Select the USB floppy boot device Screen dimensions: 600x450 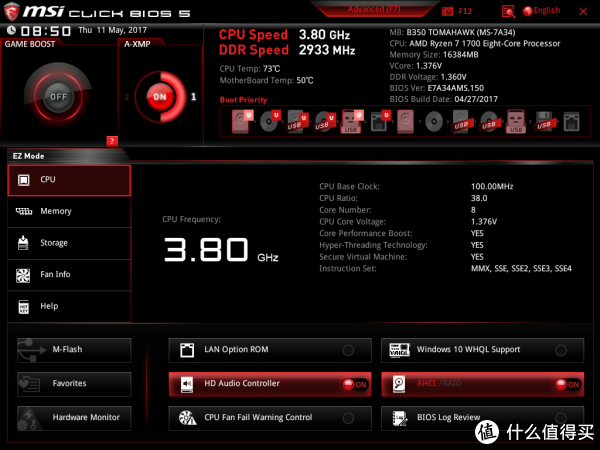[543, 122]
